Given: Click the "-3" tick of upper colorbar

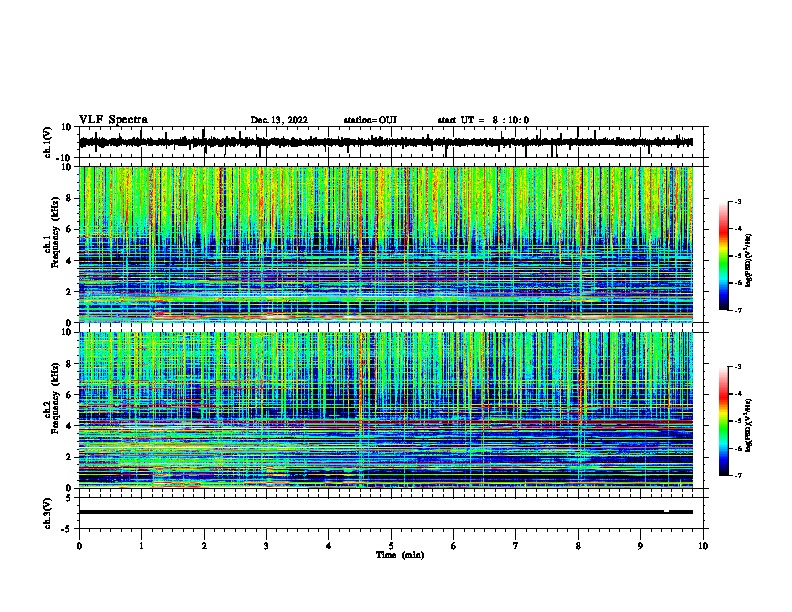Looking at the screenshot, I should pyautogui.click(x=737, y=202).
